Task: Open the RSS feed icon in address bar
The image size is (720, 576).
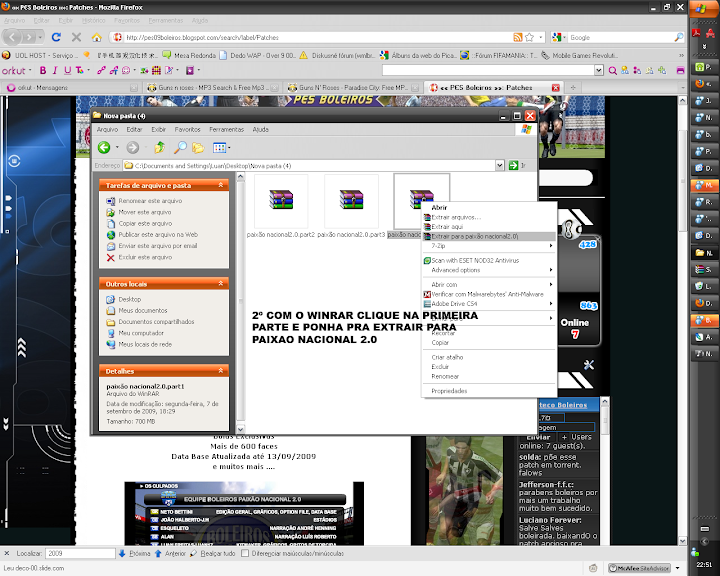Action: coord(518,37)
